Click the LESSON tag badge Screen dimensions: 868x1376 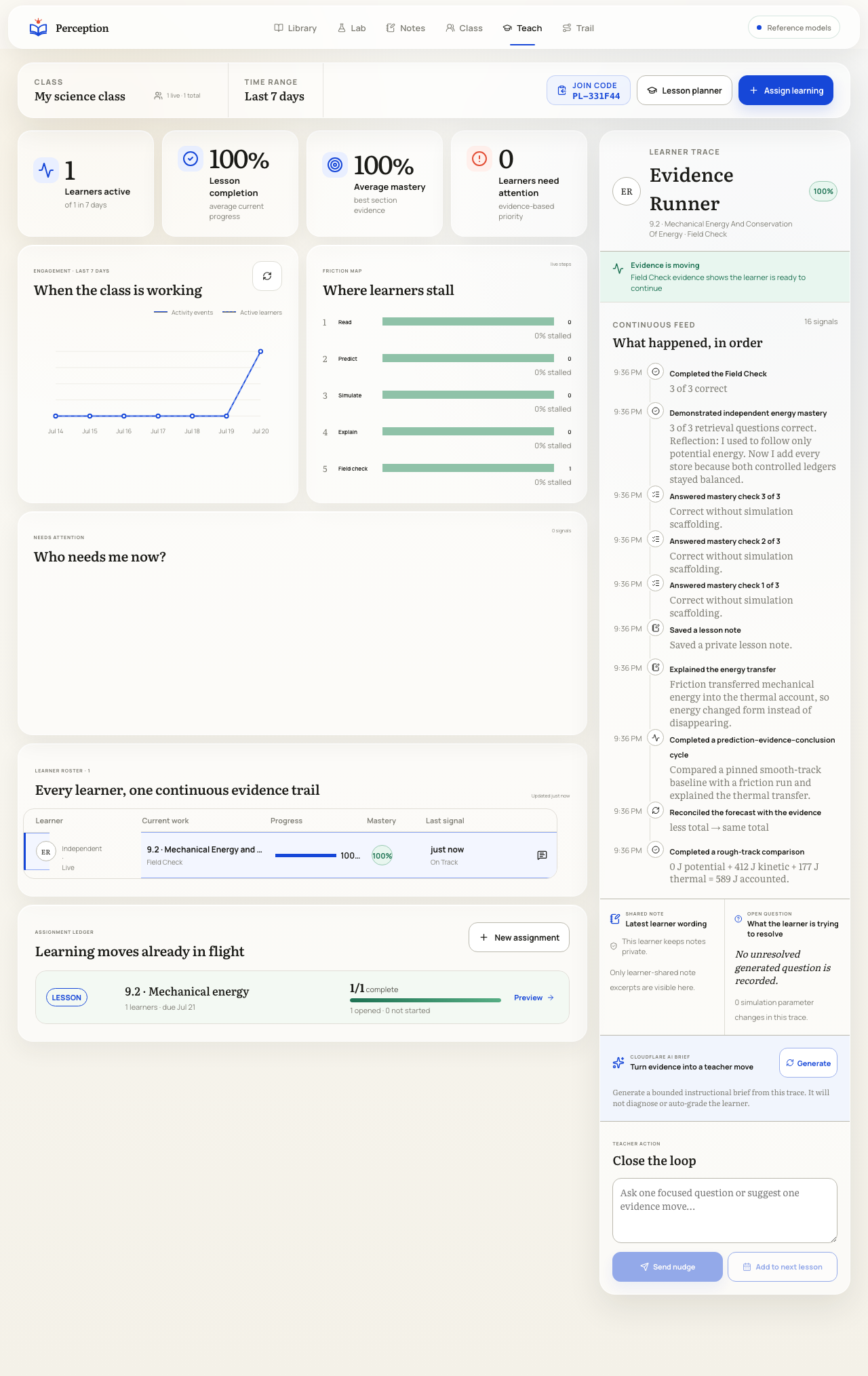click(66, 998)
